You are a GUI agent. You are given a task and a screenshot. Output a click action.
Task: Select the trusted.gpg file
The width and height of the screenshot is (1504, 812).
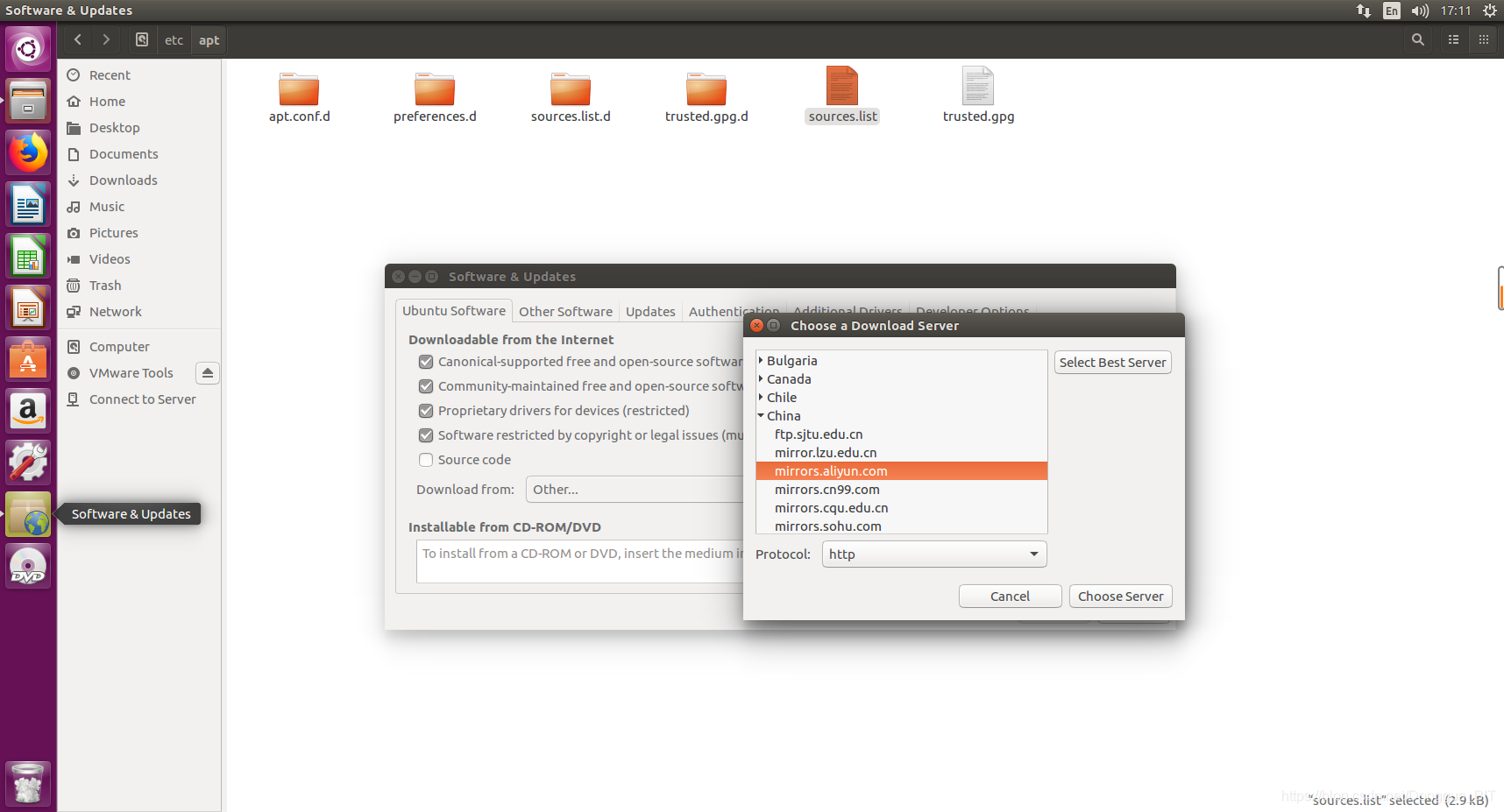click(x=978, y=95)
